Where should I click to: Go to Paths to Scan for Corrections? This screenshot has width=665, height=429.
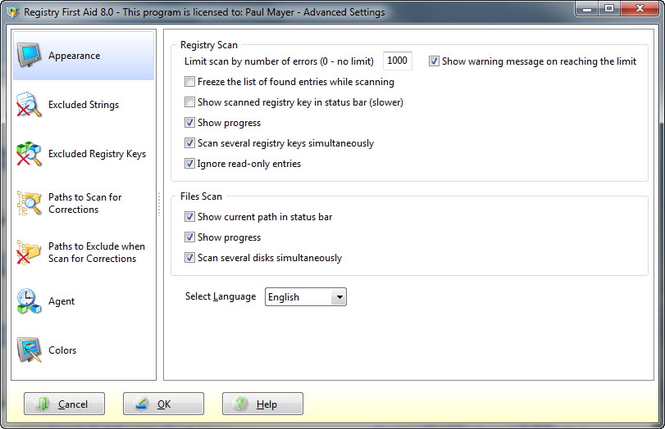(x=84, y=203)
